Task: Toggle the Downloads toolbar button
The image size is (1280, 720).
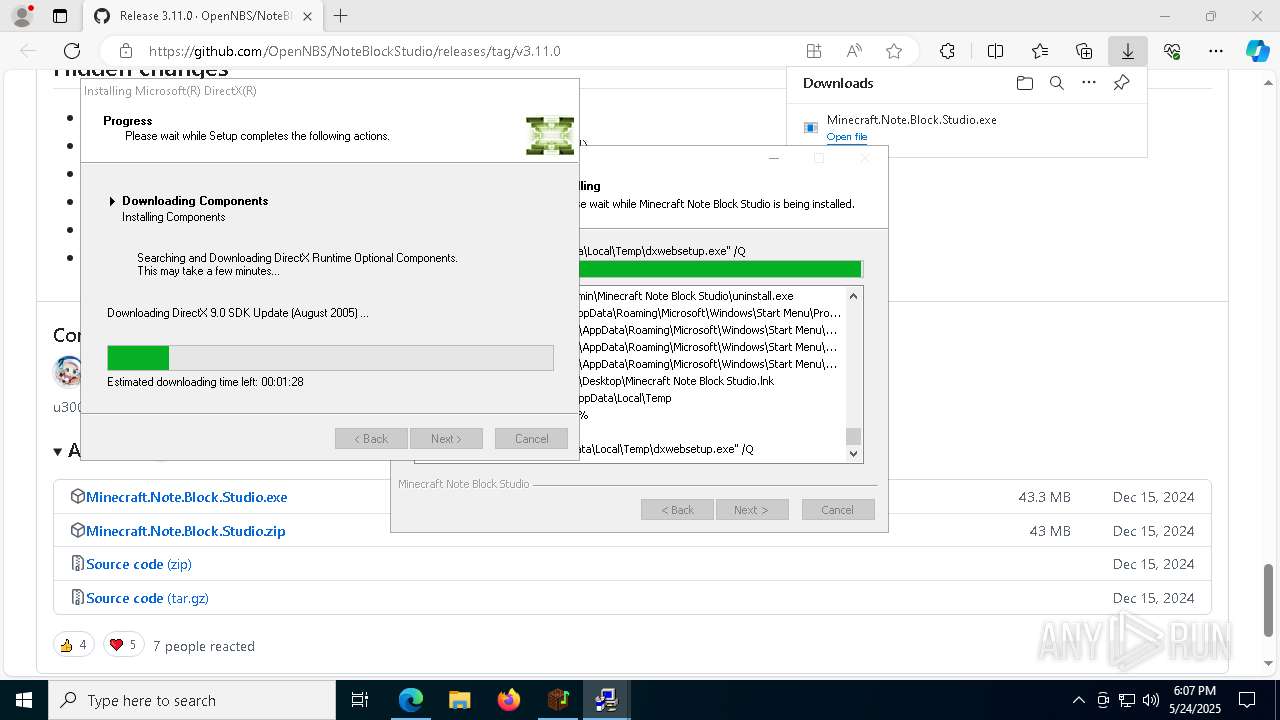Action: (1128, 51)
